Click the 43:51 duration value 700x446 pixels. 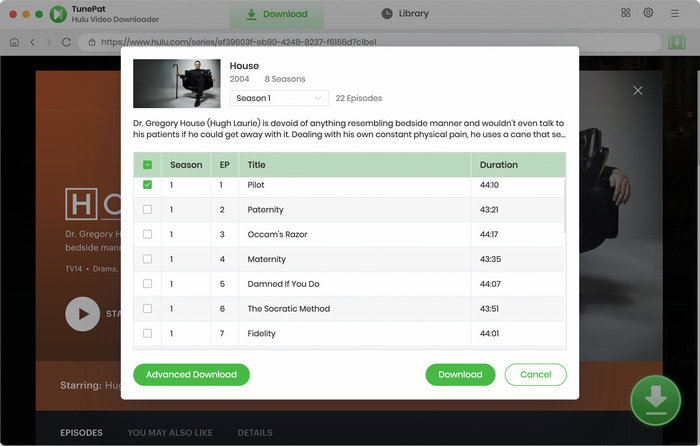pyautogui.click(x=489, y=309)
